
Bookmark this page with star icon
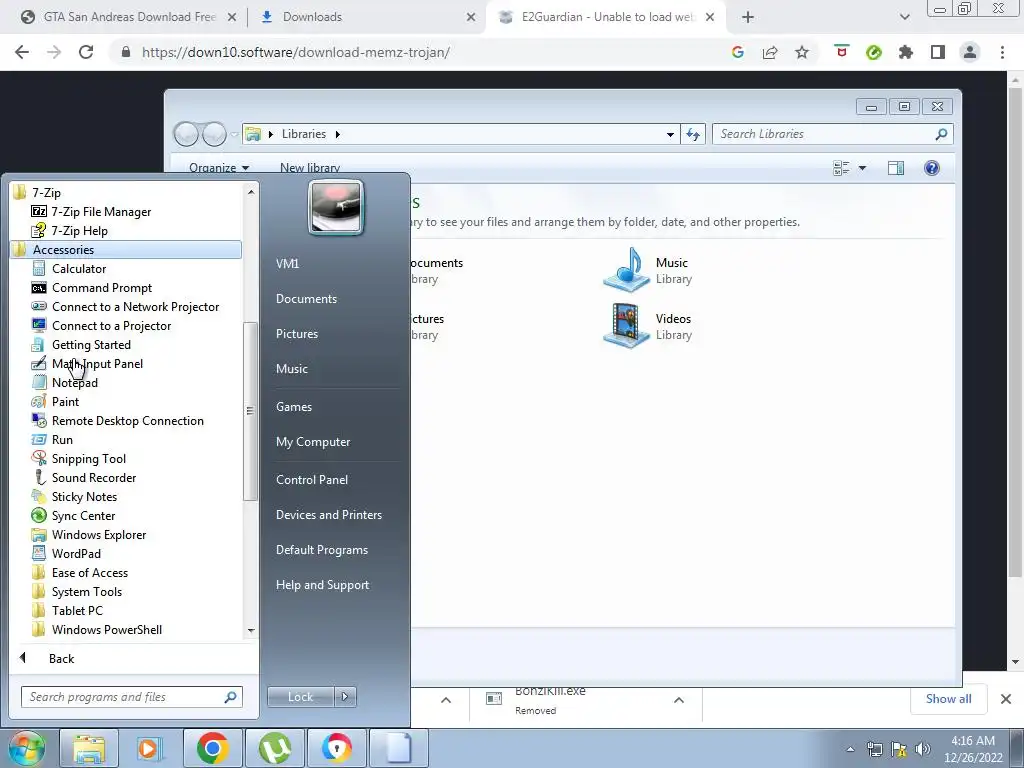click(x=802, y=52)
